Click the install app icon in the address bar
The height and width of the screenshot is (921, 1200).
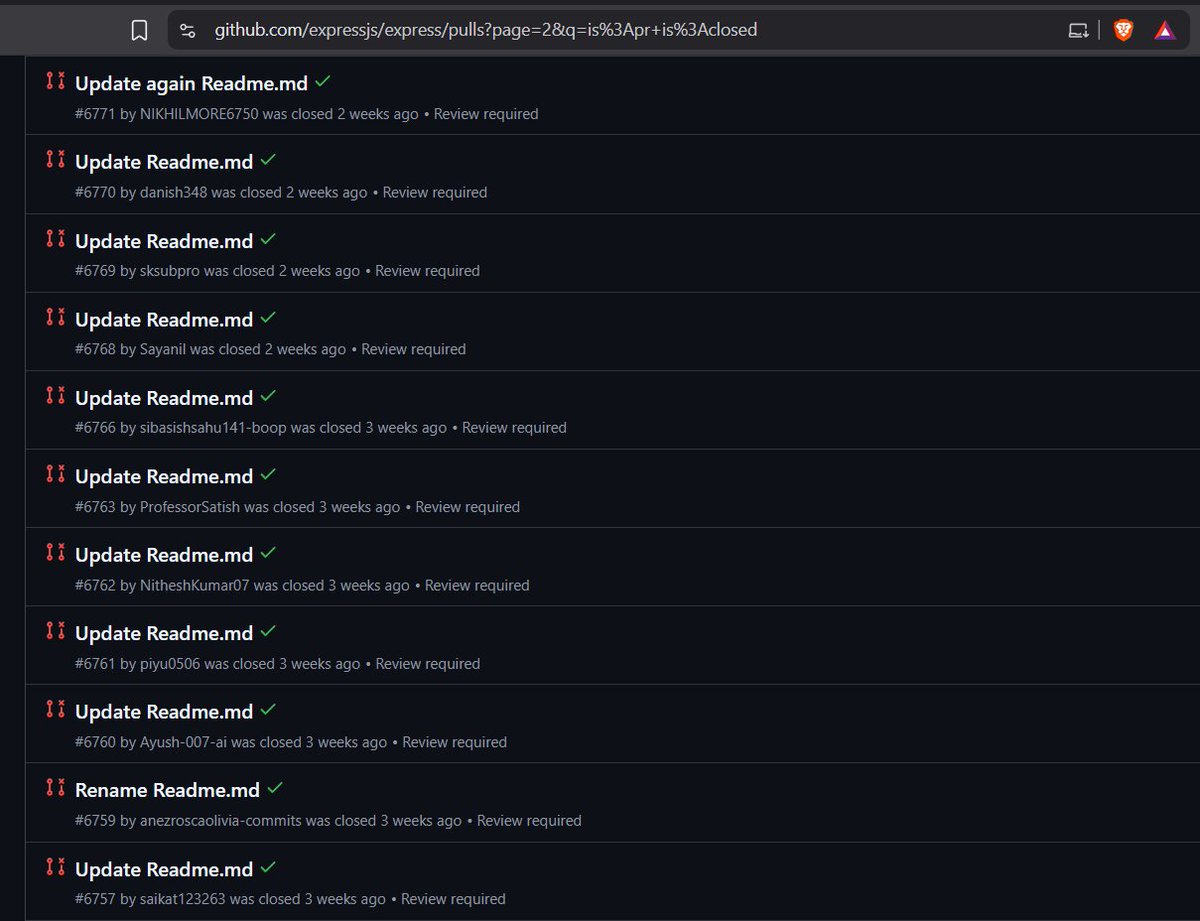pos(1078,30)
